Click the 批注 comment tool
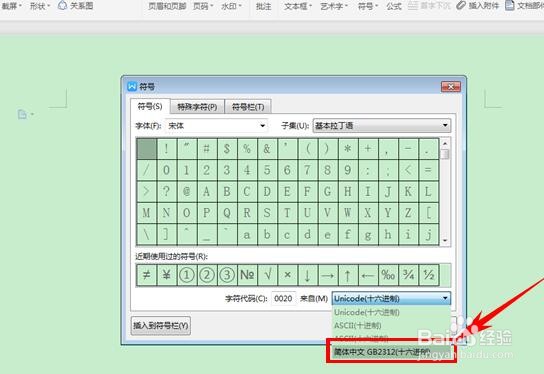The height and width of the screenshot is (374, 544). (x=263, y=6)
